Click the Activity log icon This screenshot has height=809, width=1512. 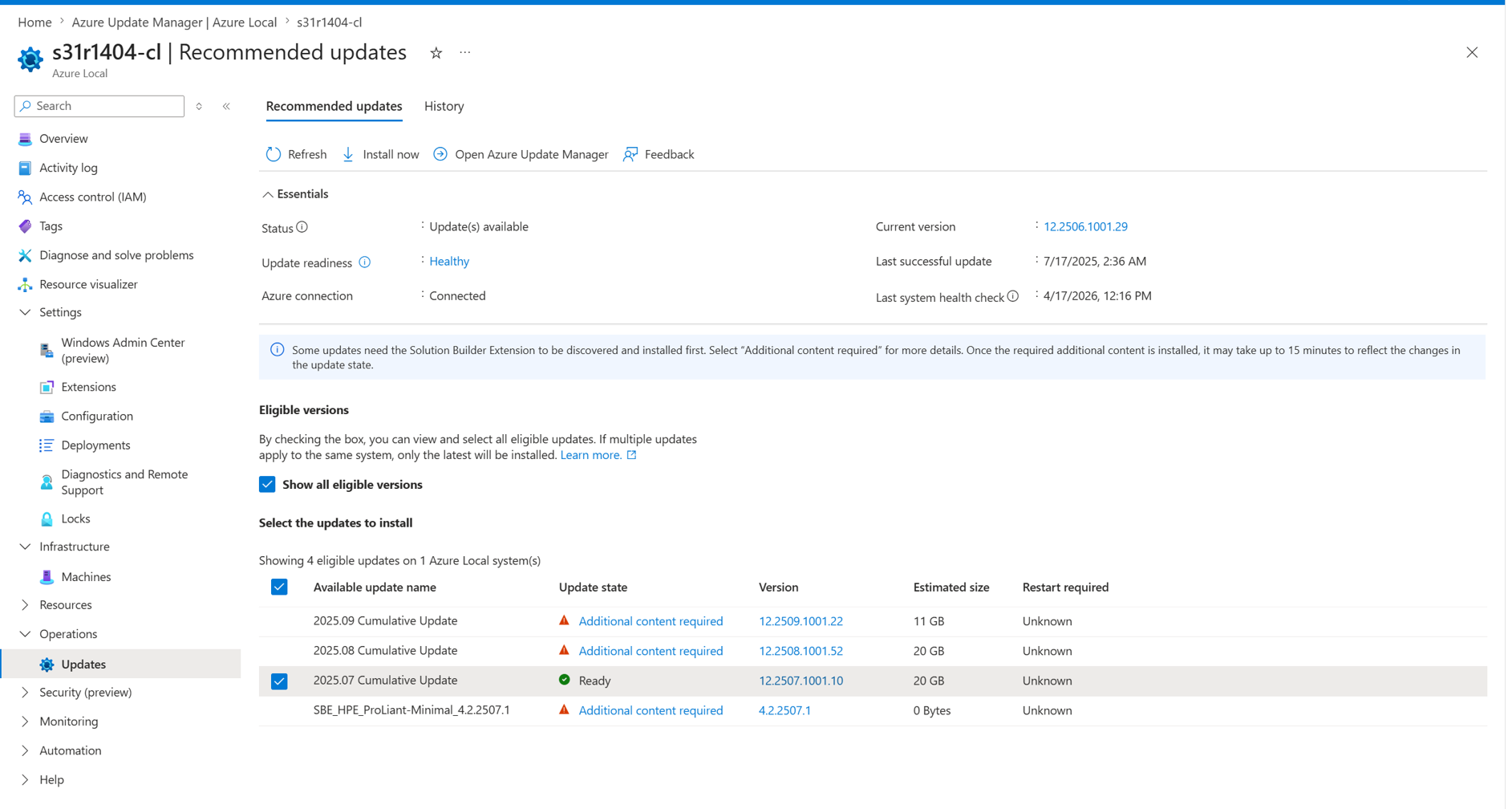click(25, 168)
